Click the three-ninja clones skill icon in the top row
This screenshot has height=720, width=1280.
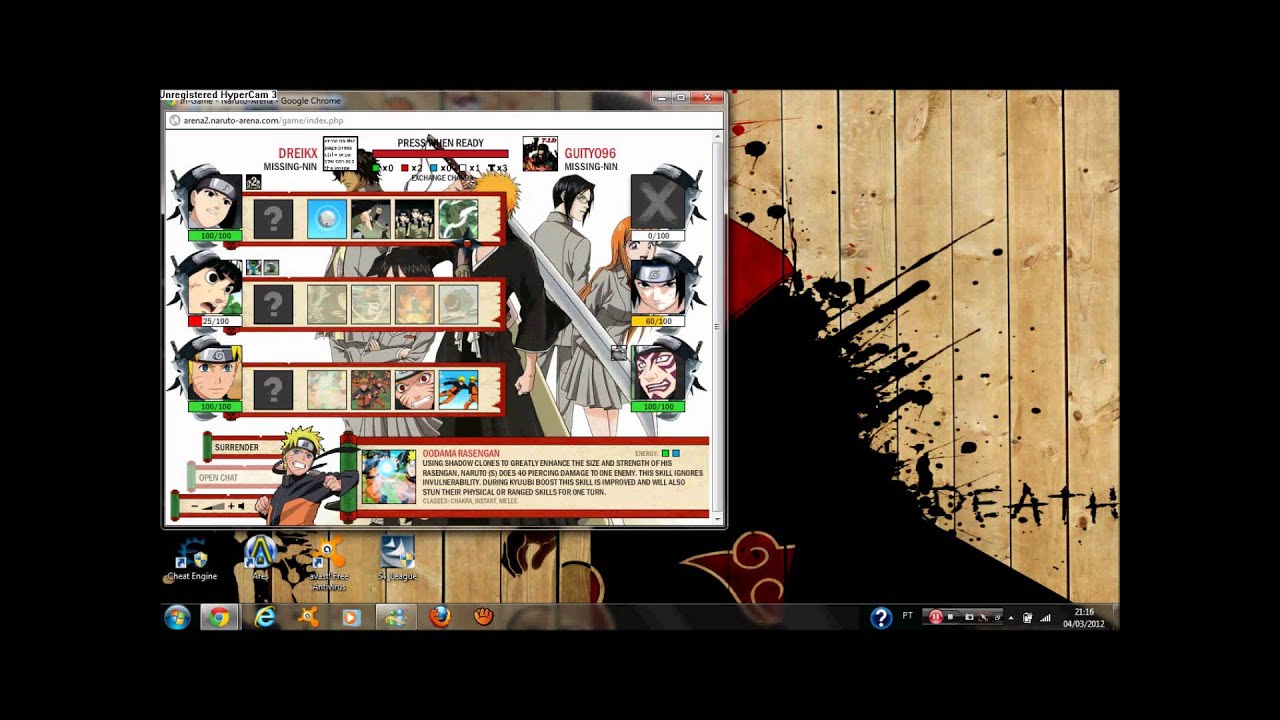coord(414,219)
